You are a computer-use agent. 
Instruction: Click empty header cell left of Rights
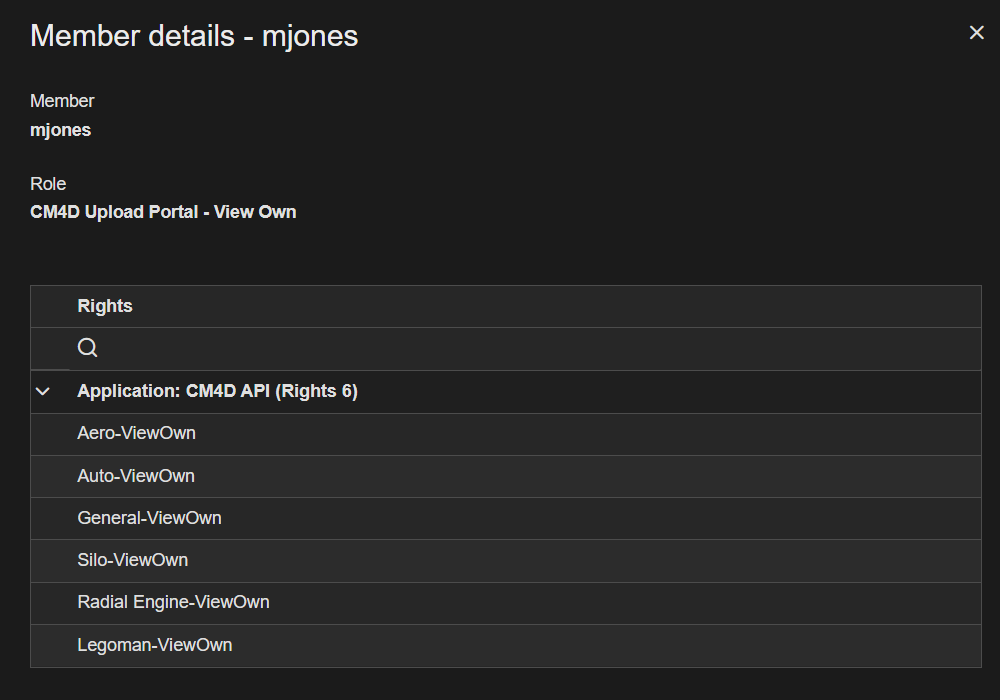tap(50, 306)
